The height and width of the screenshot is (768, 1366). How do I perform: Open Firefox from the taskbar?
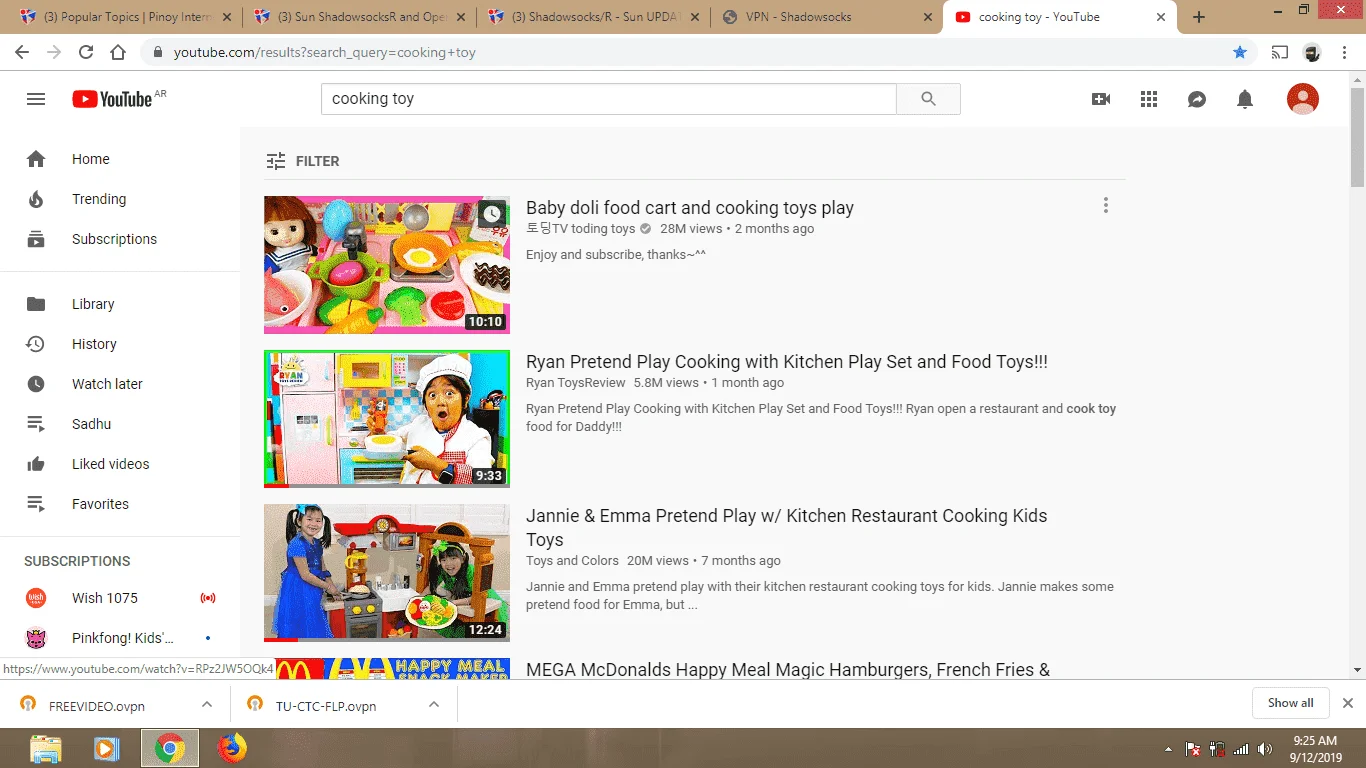232,748
